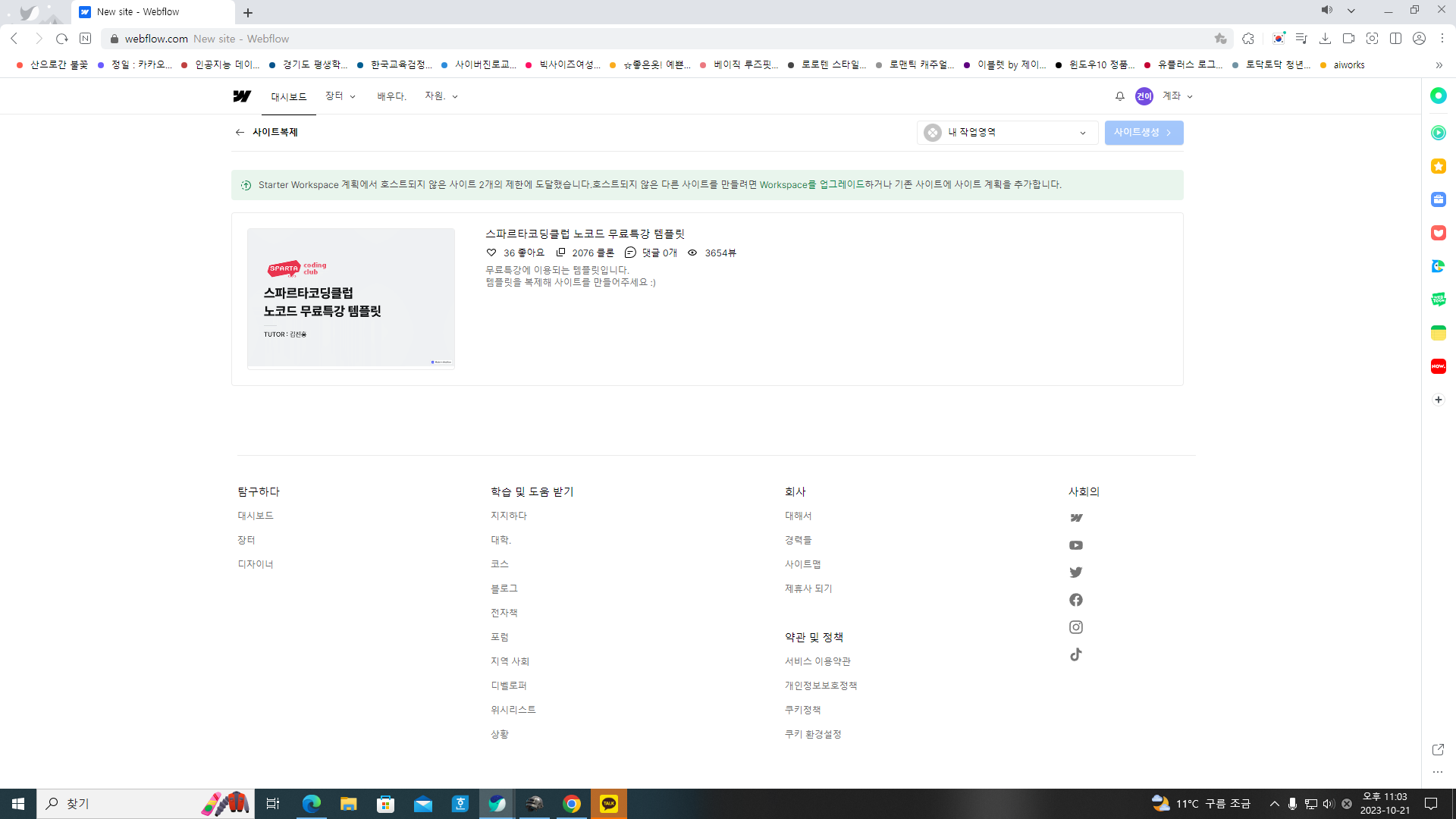Click the purple account avatar

click(1144, 96)
